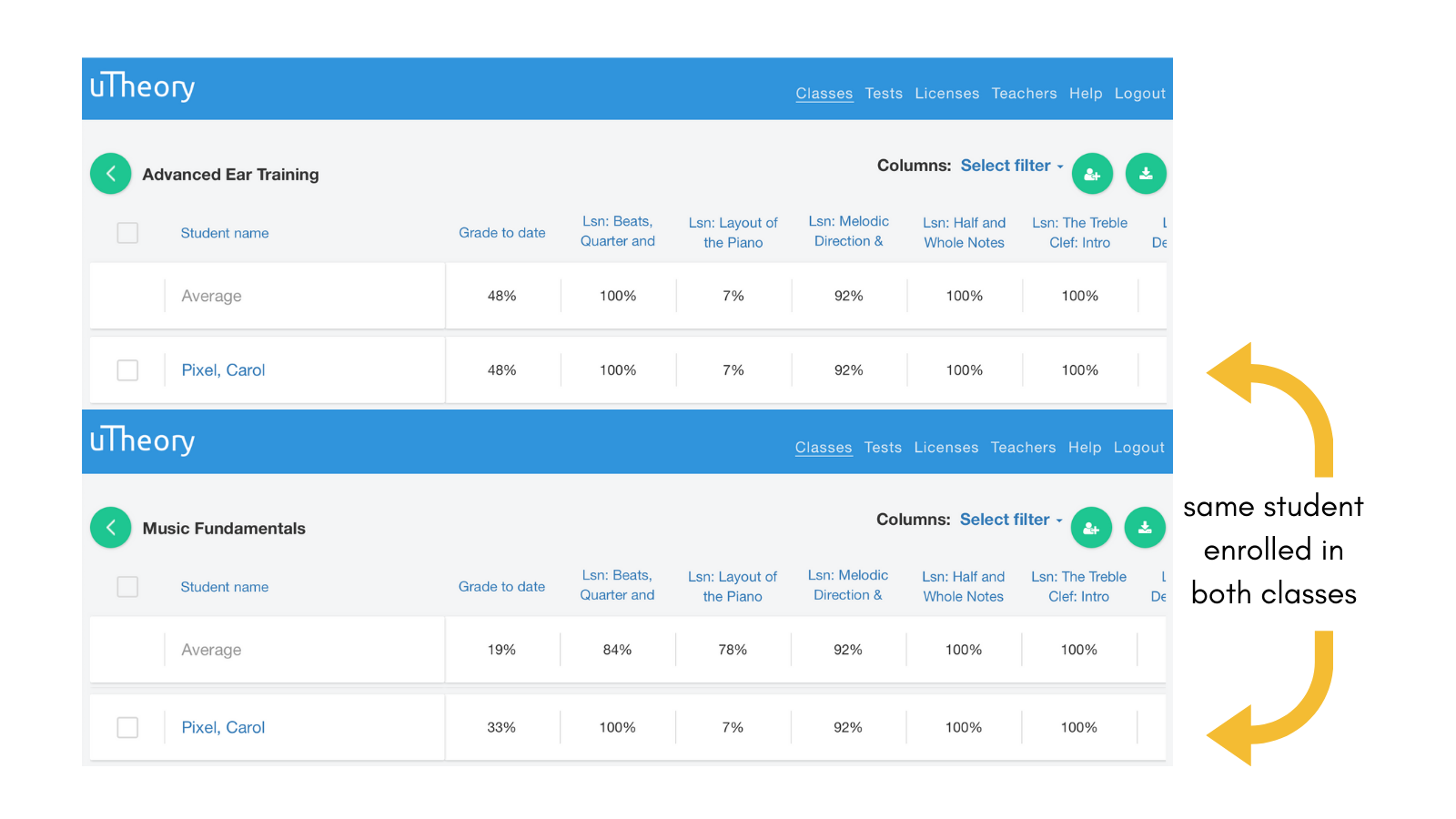Viewport: 1456px width, 819px height.
Task: Go back from Advanced Ear Training class
Action: pyautogui.click(x=111, y=174)
